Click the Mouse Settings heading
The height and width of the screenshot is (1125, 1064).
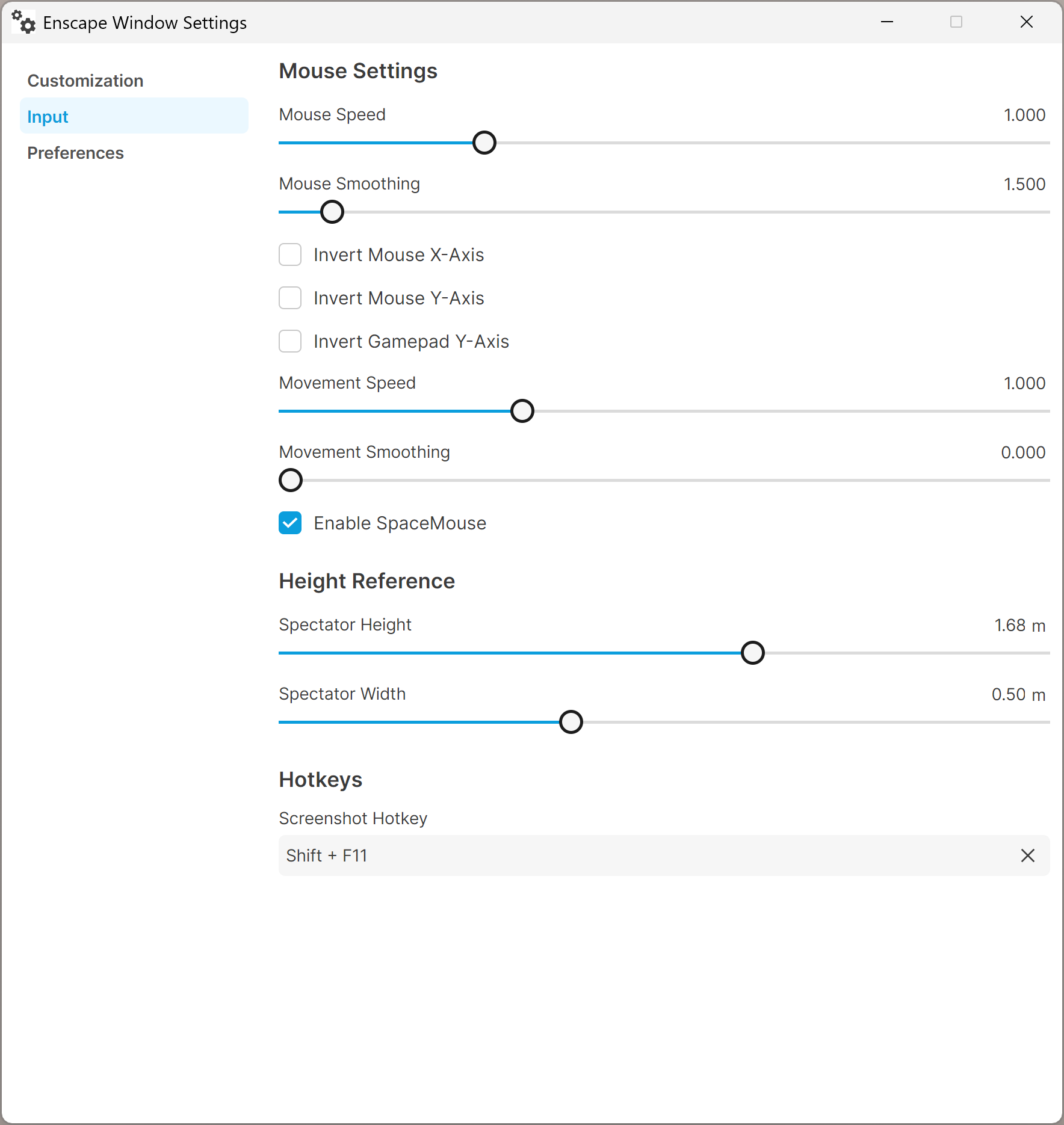(358, 71)
